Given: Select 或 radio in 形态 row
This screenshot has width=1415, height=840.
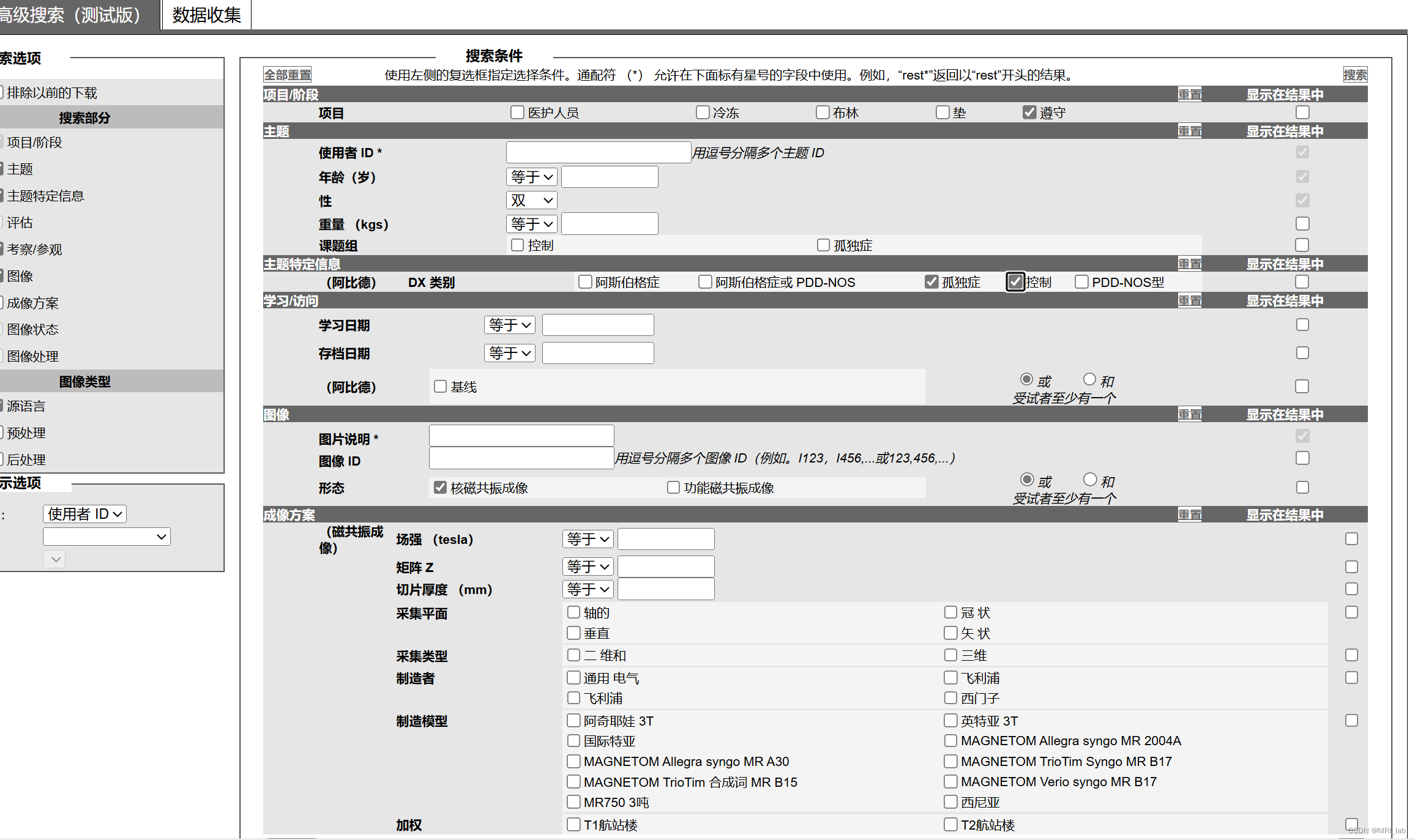Looking at the screenshot, I should coord(1027,480).
